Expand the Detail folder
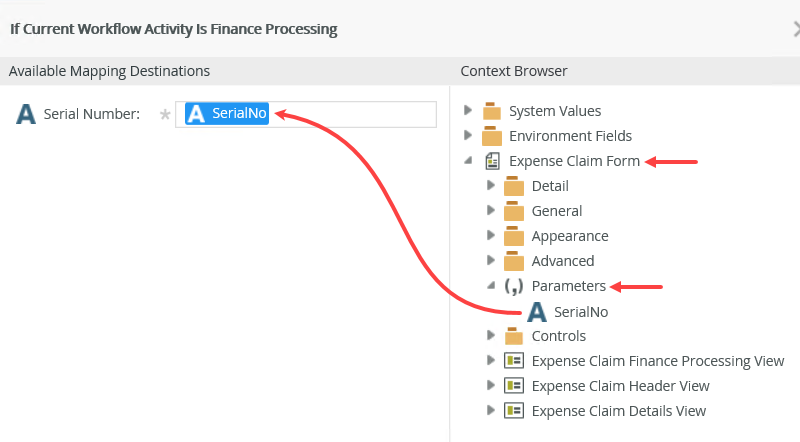The image size is (800, 442). click(490, 186)
